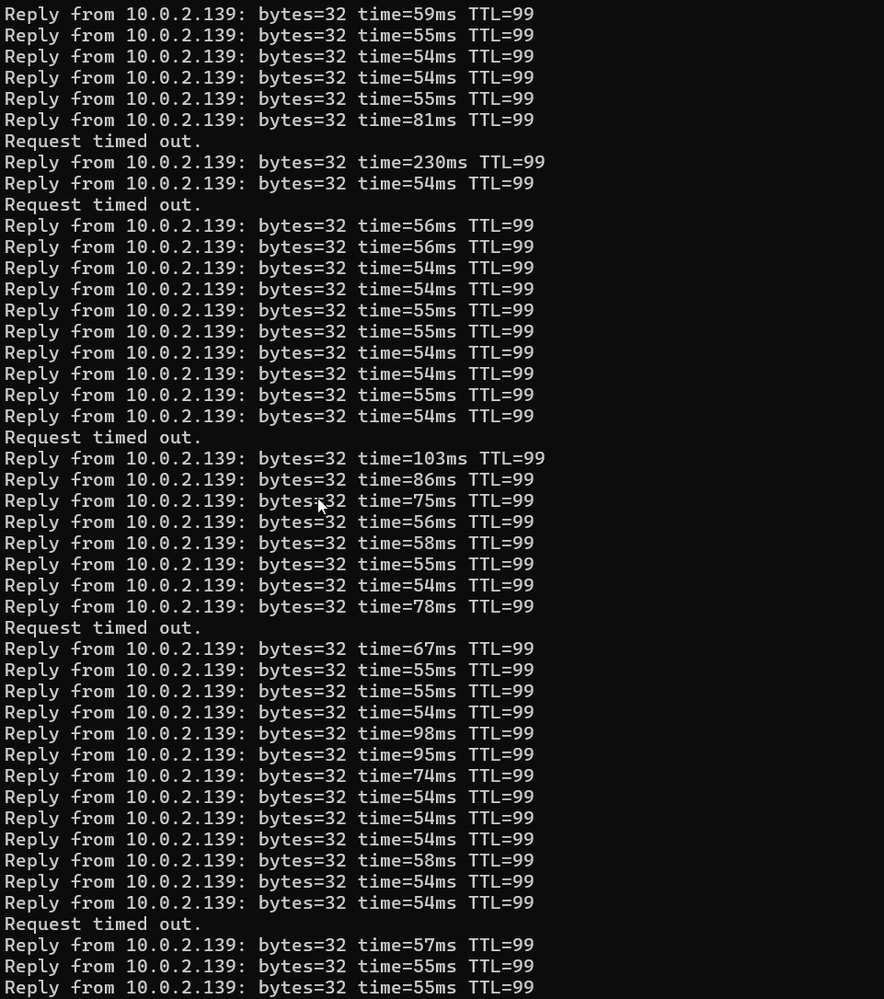Click the timed out line preceding the 230ms reply
The width and height of the screenshot is (884, 999).
tap(103, 141)
